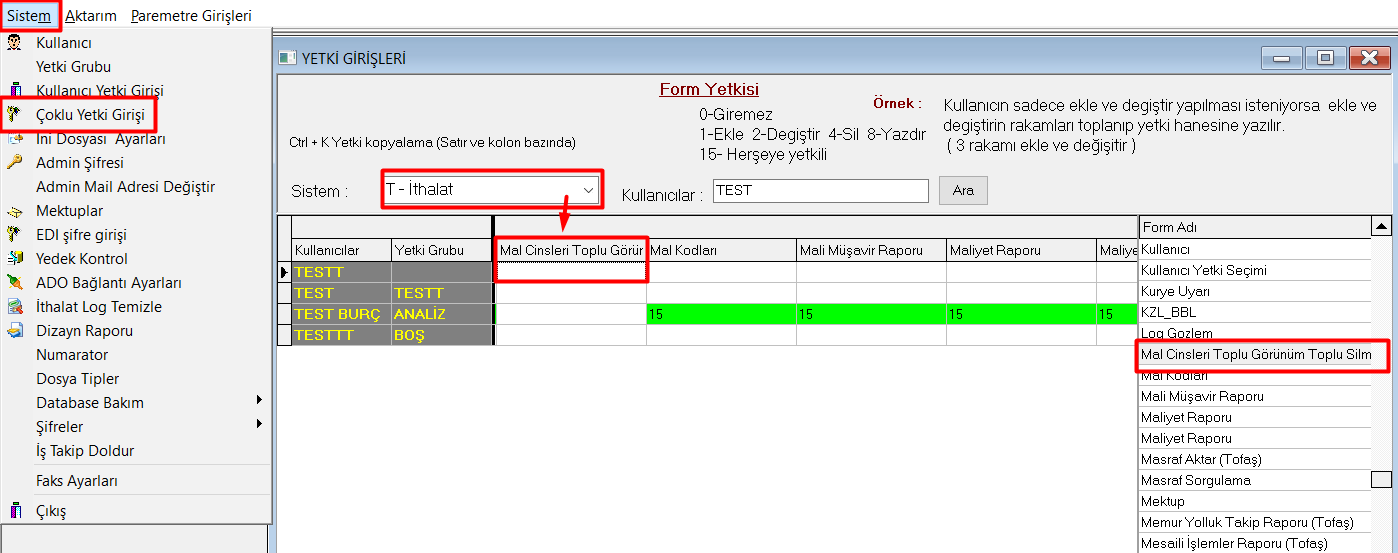Click the ADO Bağlantı Ayarları icon
1398x553 pixels.
point(14,283)
